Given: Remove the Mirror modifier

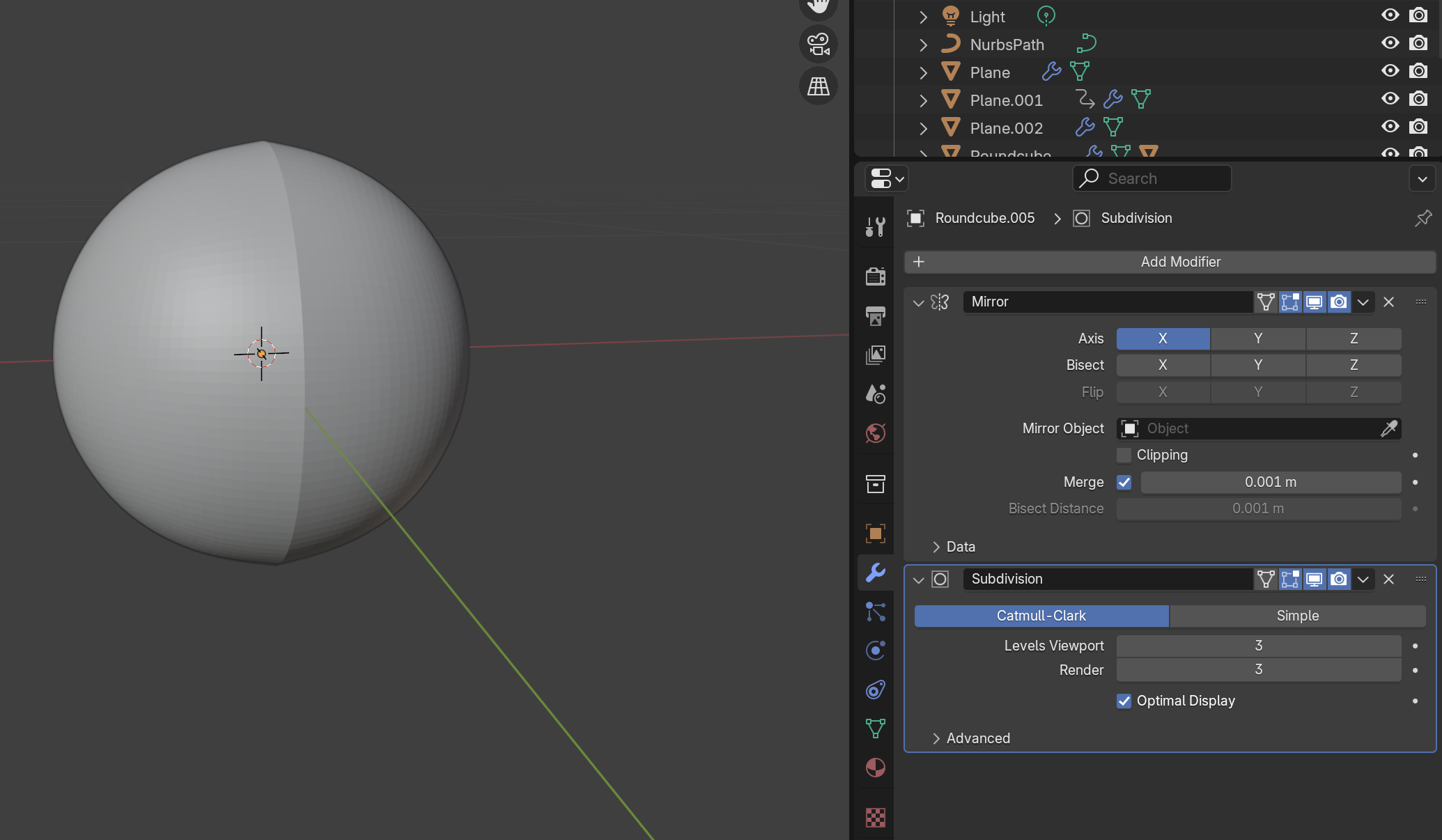Looking at the screenshot, I should [x=1388, y=302].
